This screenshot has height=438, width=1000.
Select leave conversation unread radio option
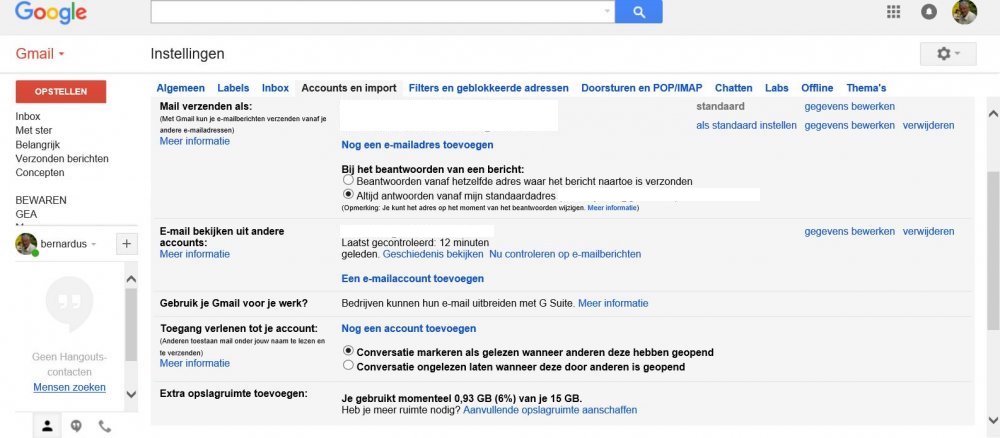[348, 366]
